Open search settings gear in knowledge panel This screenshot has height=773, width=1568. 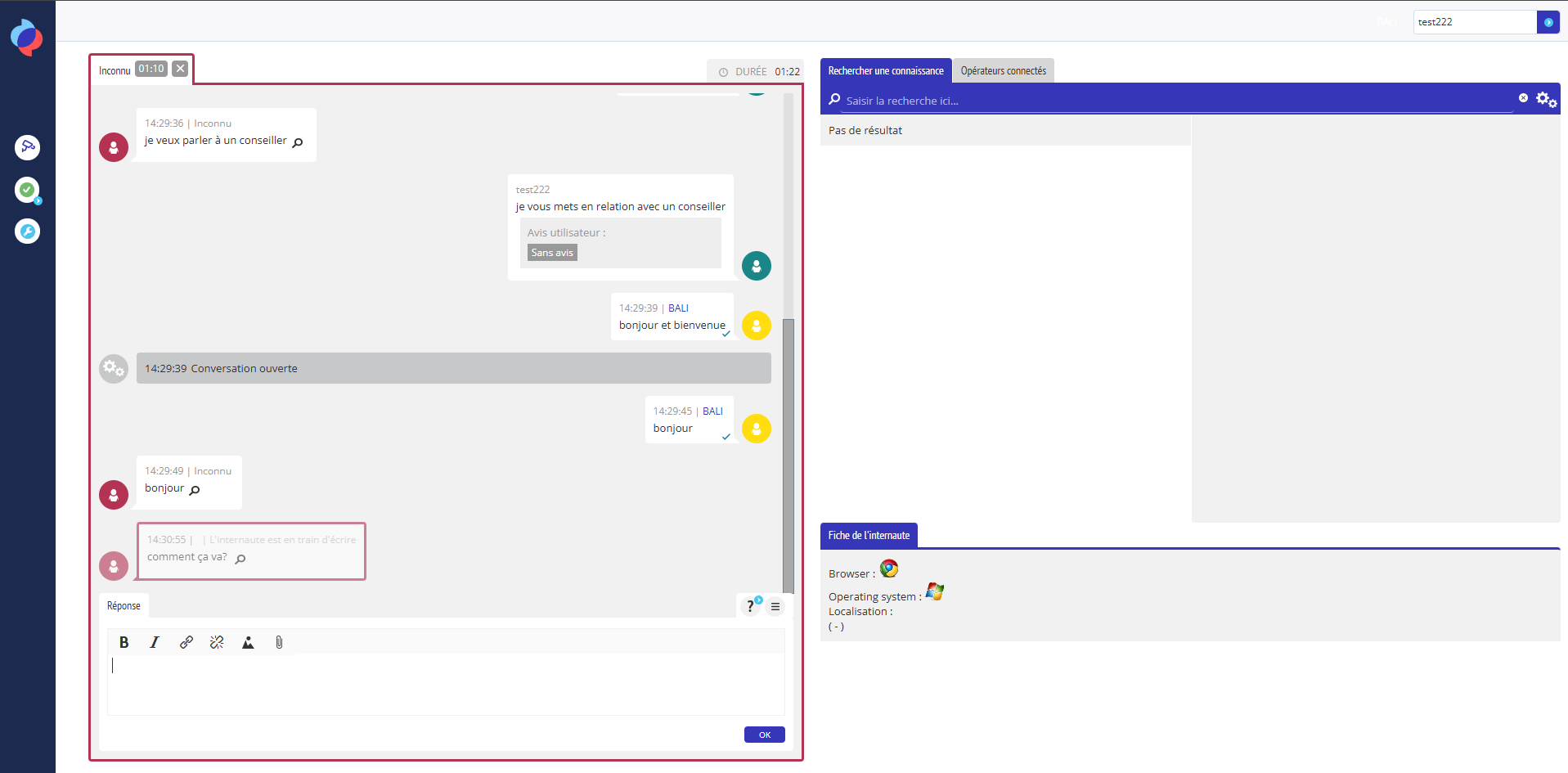coord(1546,100)
